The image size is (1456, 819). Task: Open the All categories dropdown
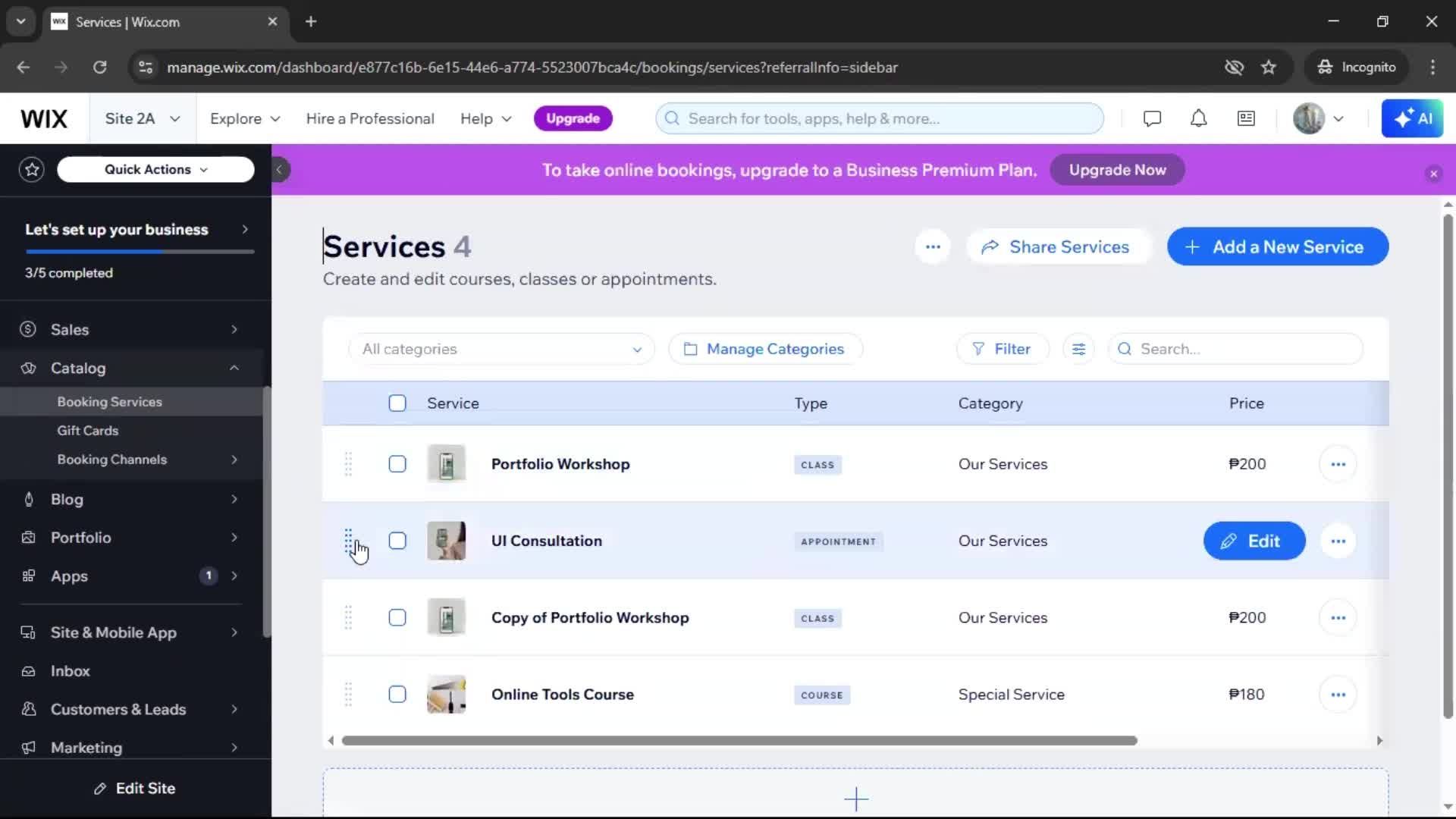(501, 350)
